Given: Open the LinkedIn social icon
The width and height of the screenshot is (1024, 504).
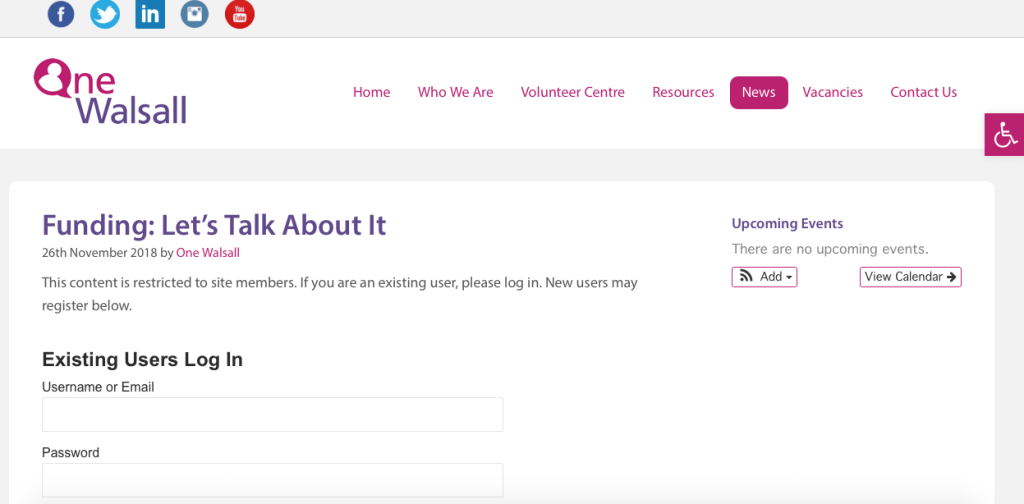Looking at the screenshot, I should 150,14.
